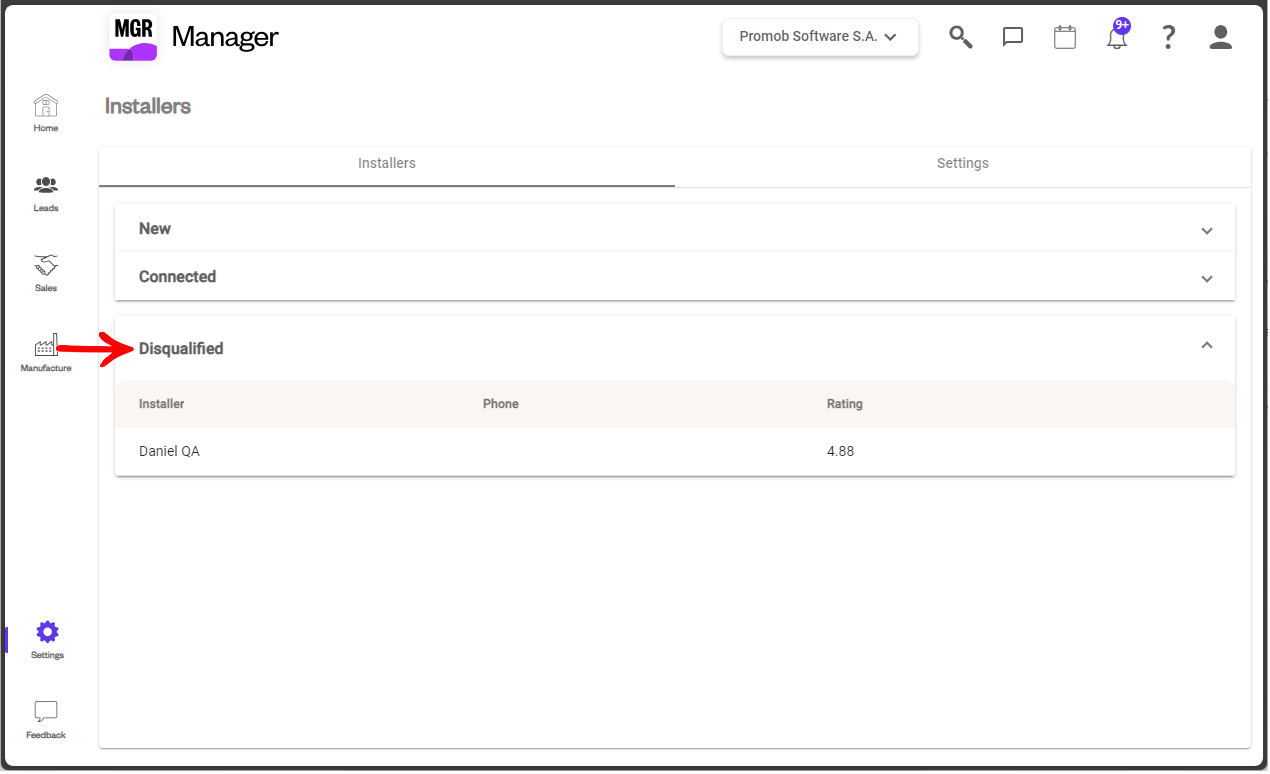This screenshot has height=774, width=1270.
Task: Click the Connected section header
Action: (675, 277)
